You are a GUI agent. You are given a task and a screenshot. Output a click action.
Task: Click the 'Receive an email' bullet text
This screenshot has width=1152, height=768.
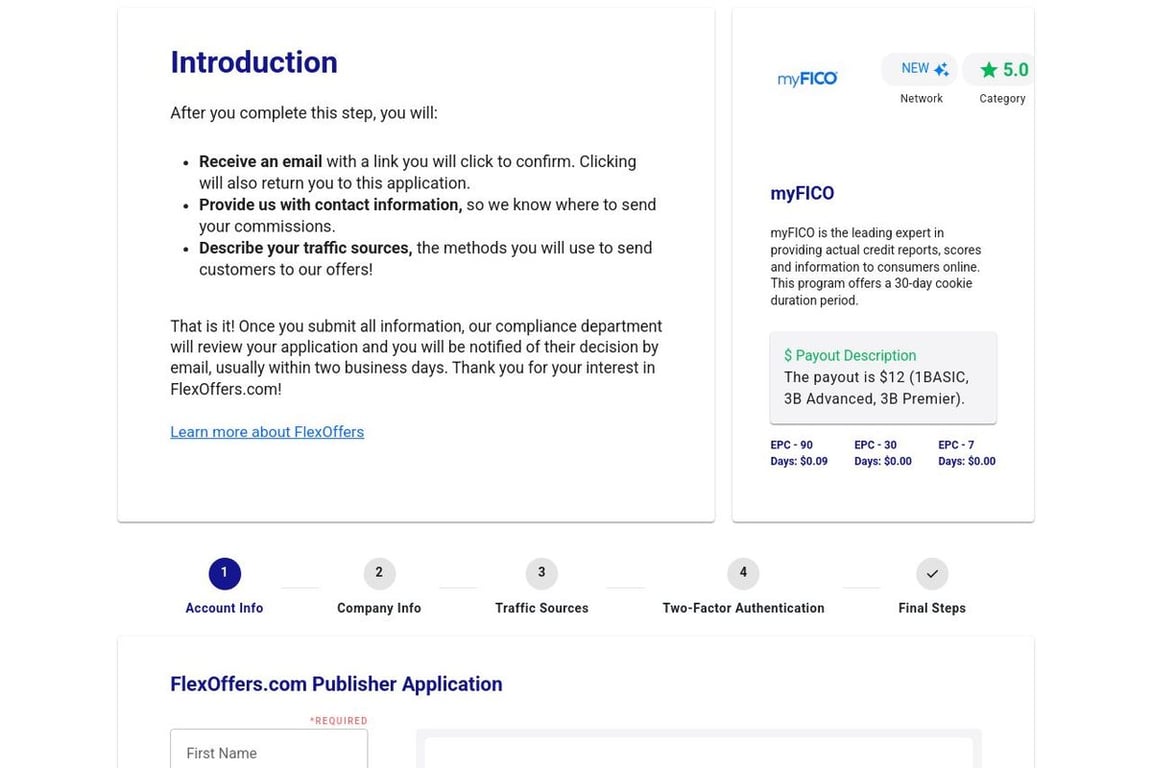pos(260,162)
